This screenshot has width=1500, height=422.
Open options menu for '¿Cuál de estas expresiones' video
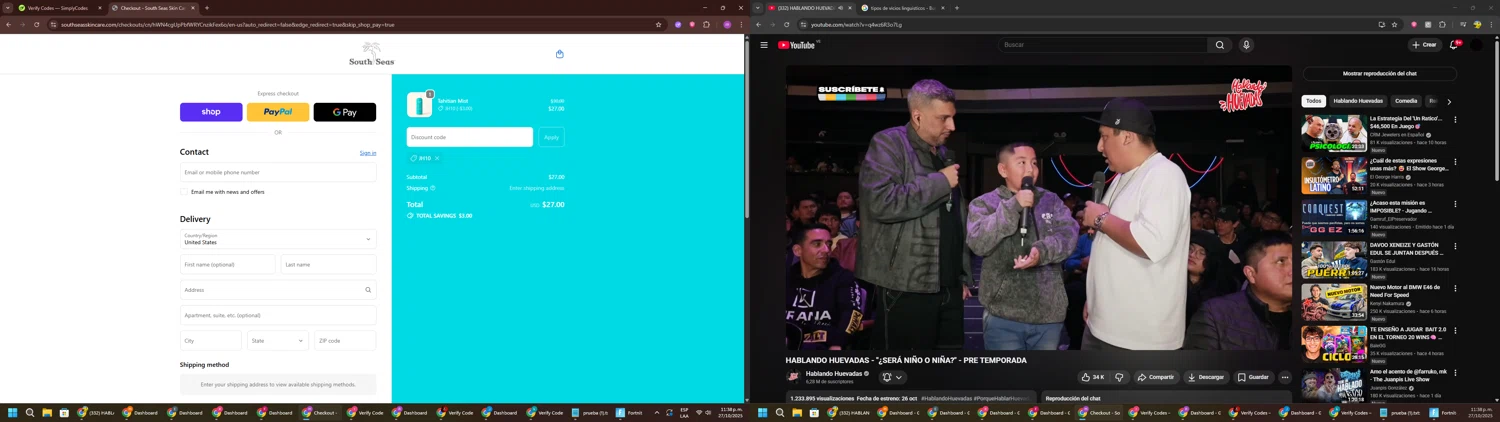pos(1455,162)
